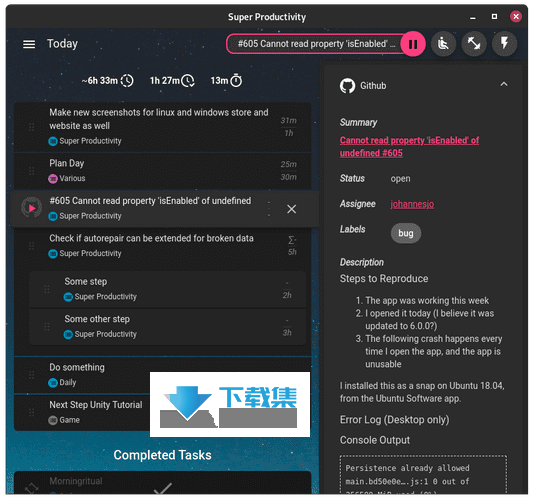Screen dimensions: 534x500
Task: Click the 1h 27m working time clock icon
Action: pyautogui.click(x=188, y=81)
